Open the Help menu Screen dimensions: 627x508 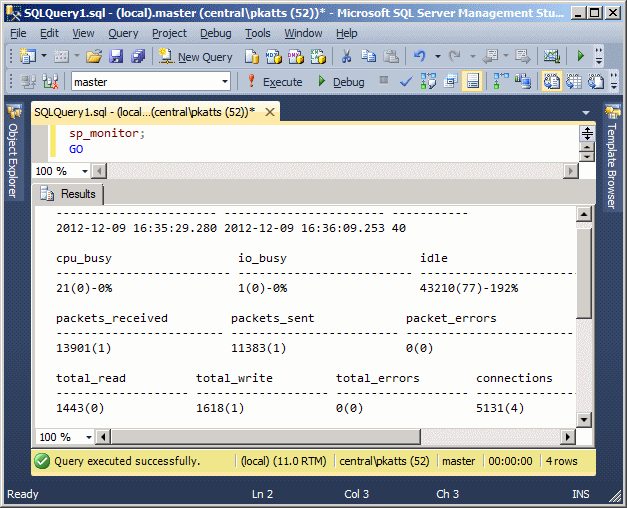pos(346,33)
